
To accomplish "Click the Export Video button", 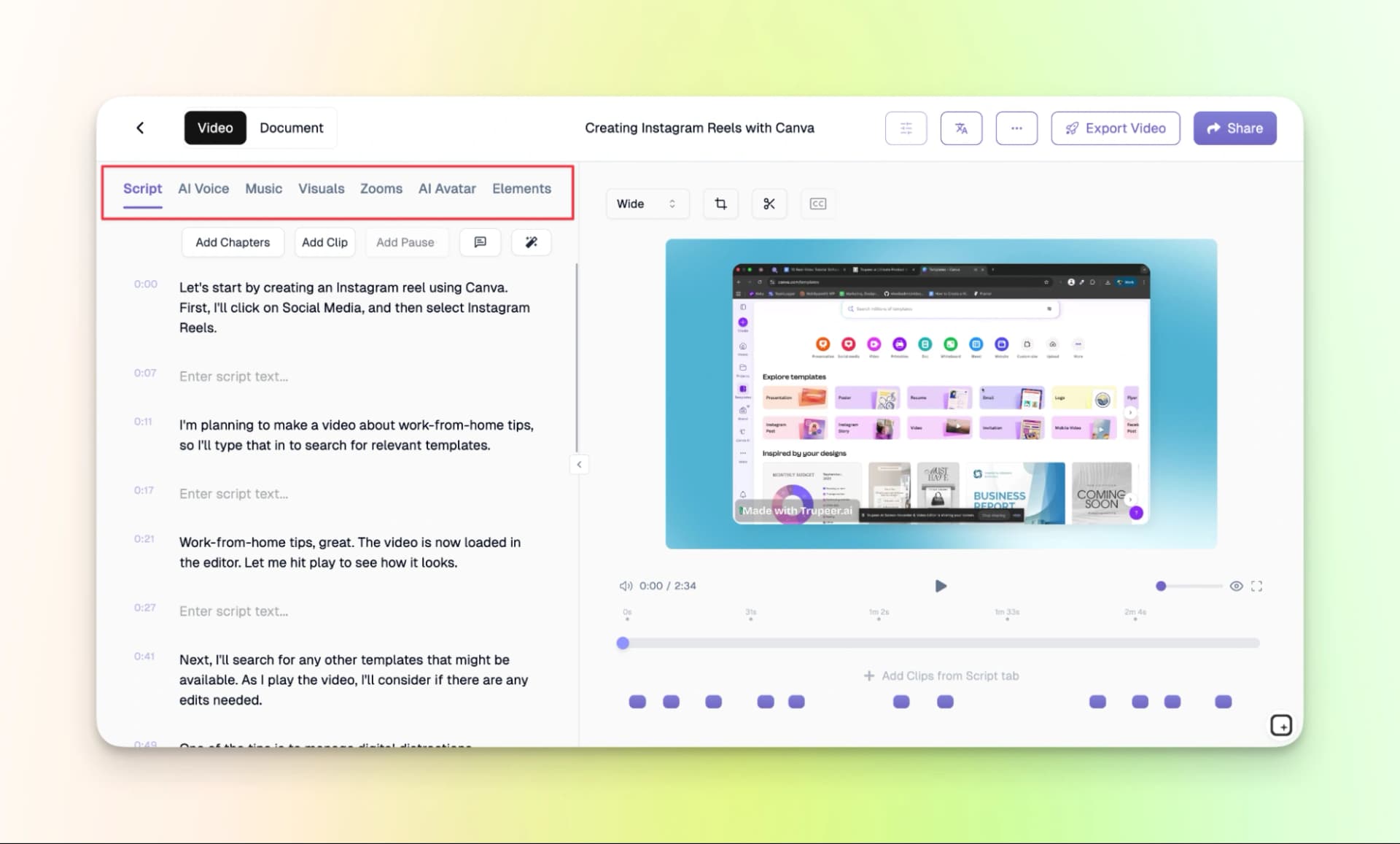I will [x=1115, y=128].
